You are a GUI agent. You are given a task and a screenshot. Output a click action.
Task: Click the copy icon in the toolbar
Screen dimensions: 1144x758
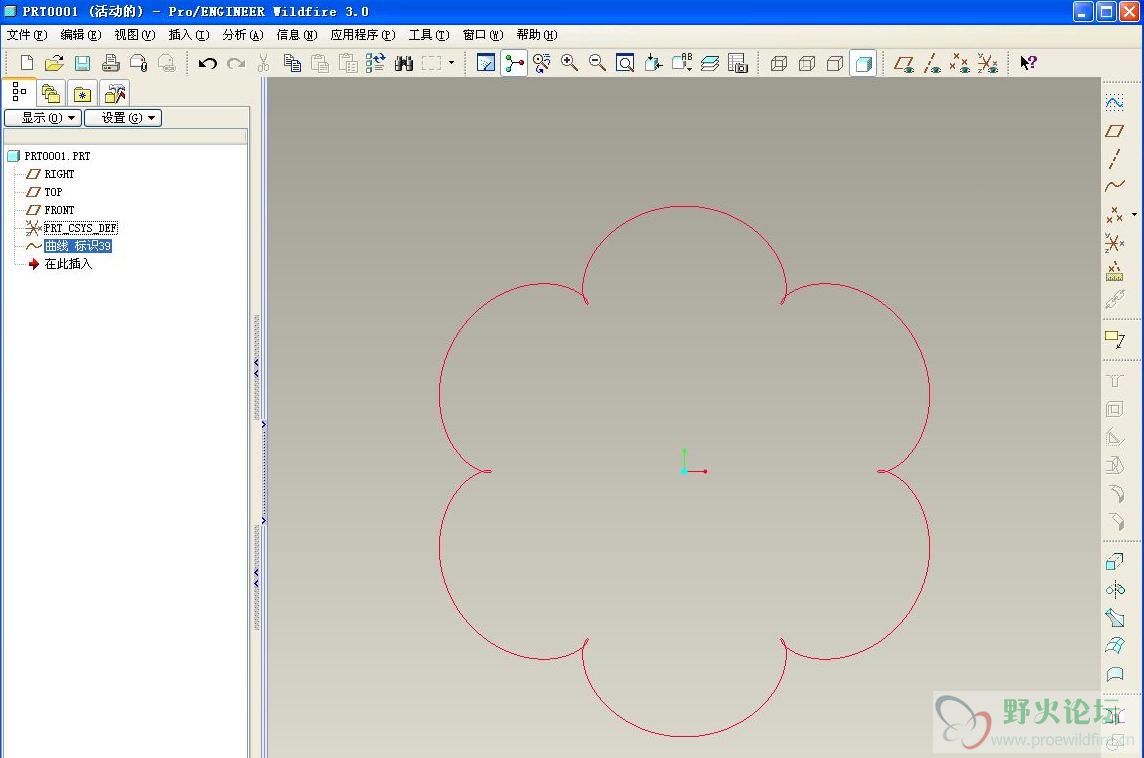click(x=292, y=63)
